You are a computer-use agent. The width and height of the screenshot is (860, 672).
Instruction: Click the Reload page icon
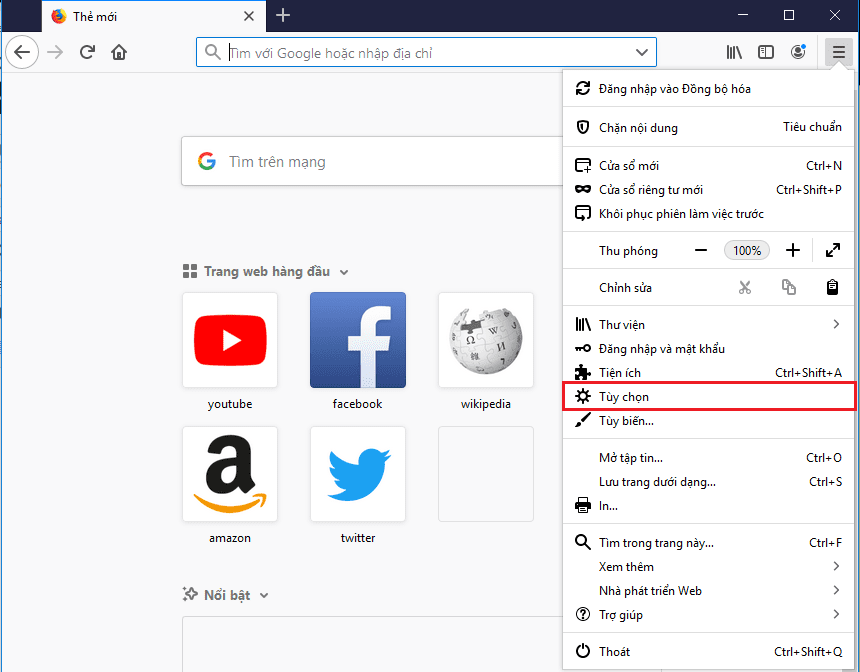pos(88,52)
